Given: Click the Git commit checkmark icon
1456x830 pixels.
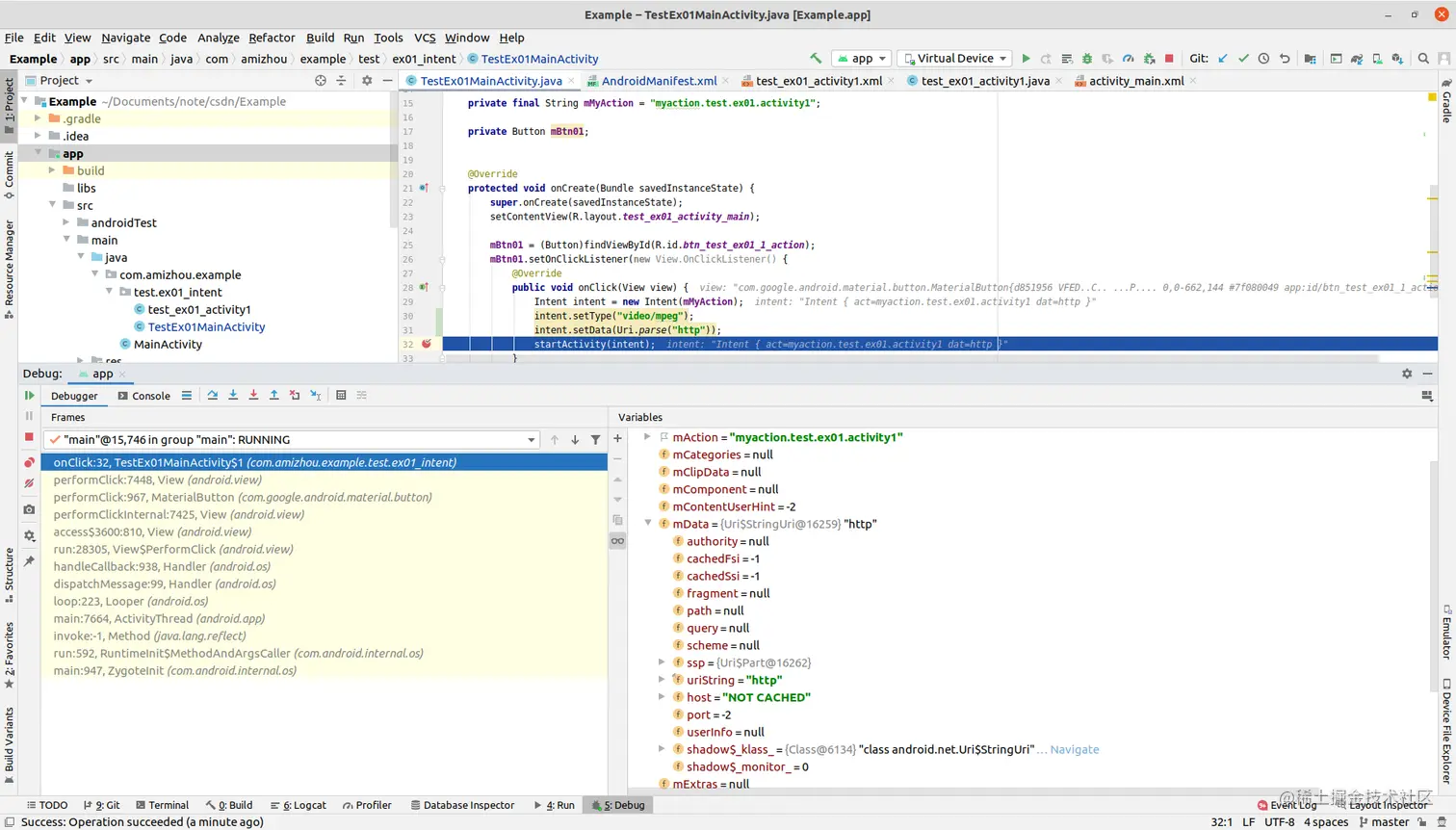Looking at the screenshot, I should click(1243, 59).
